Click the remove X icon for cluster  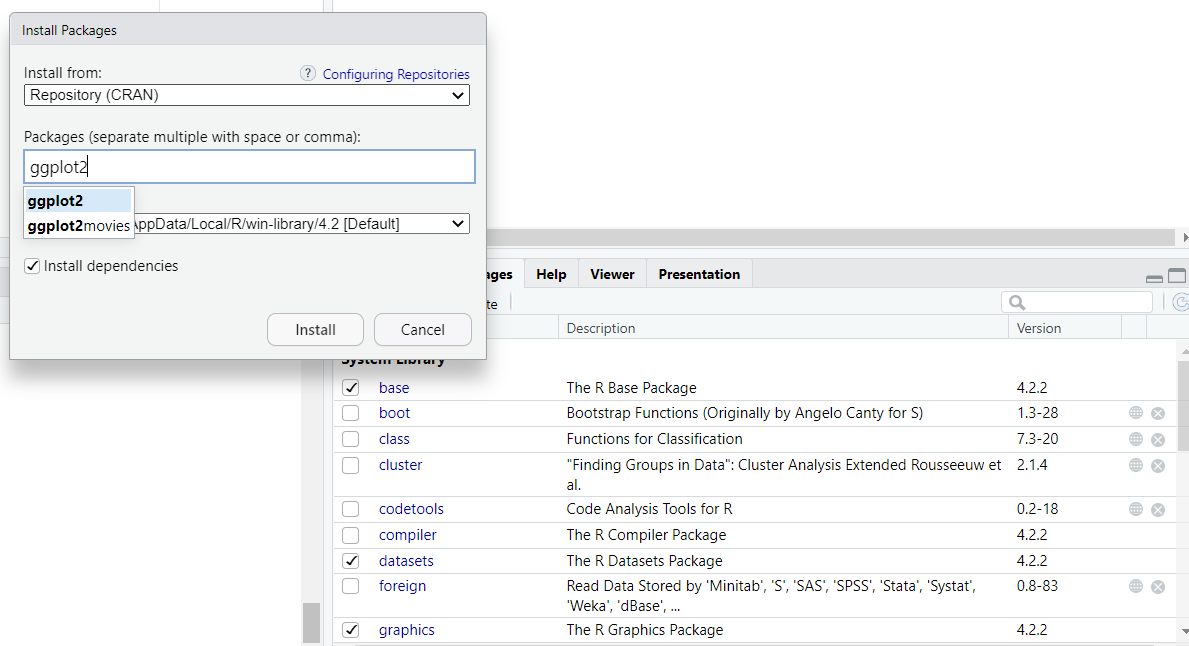coord(1158,465)
